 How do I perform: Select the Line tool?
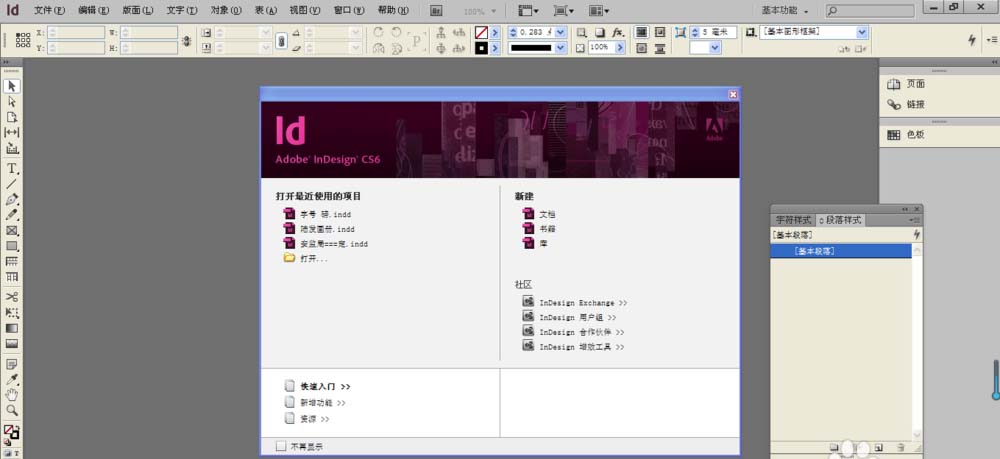[x=11, y=184]
